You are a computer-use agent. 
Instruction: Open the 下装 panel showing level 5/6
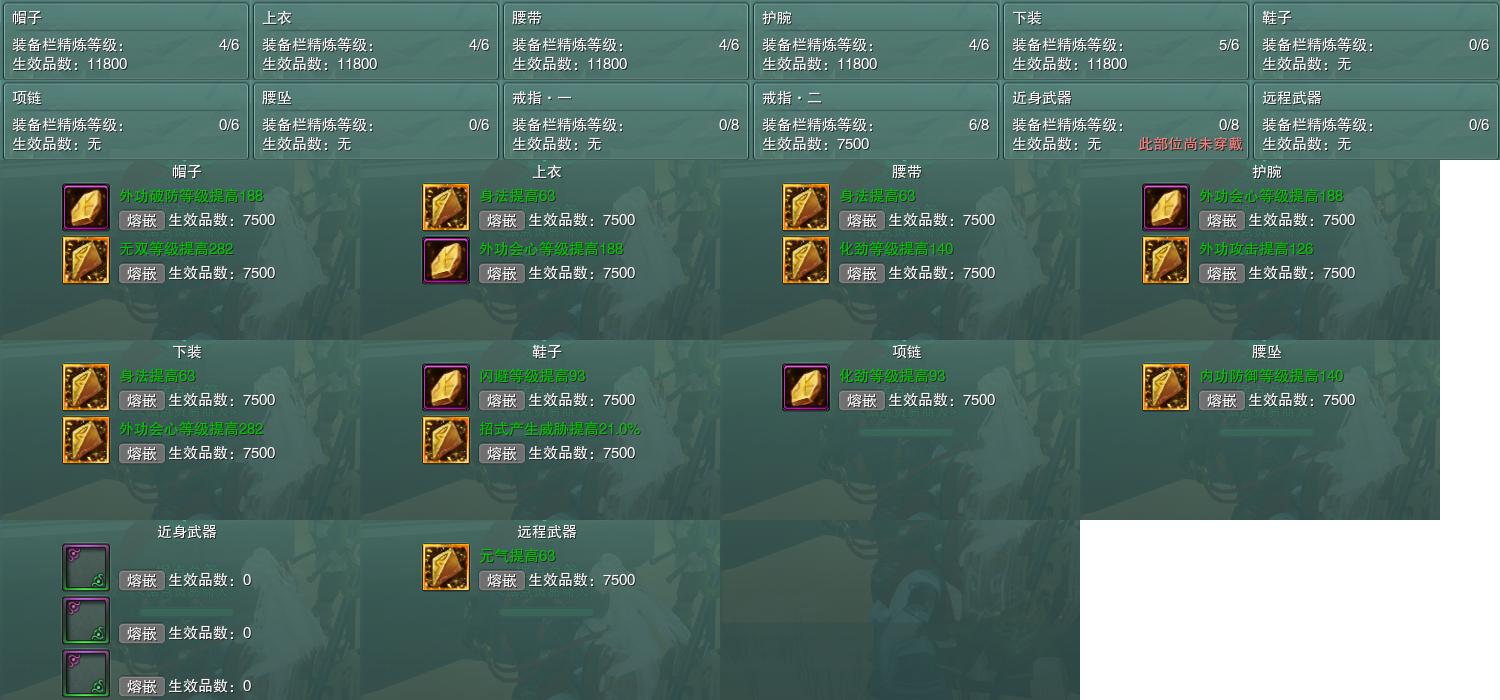click(x=1125, y=41)
